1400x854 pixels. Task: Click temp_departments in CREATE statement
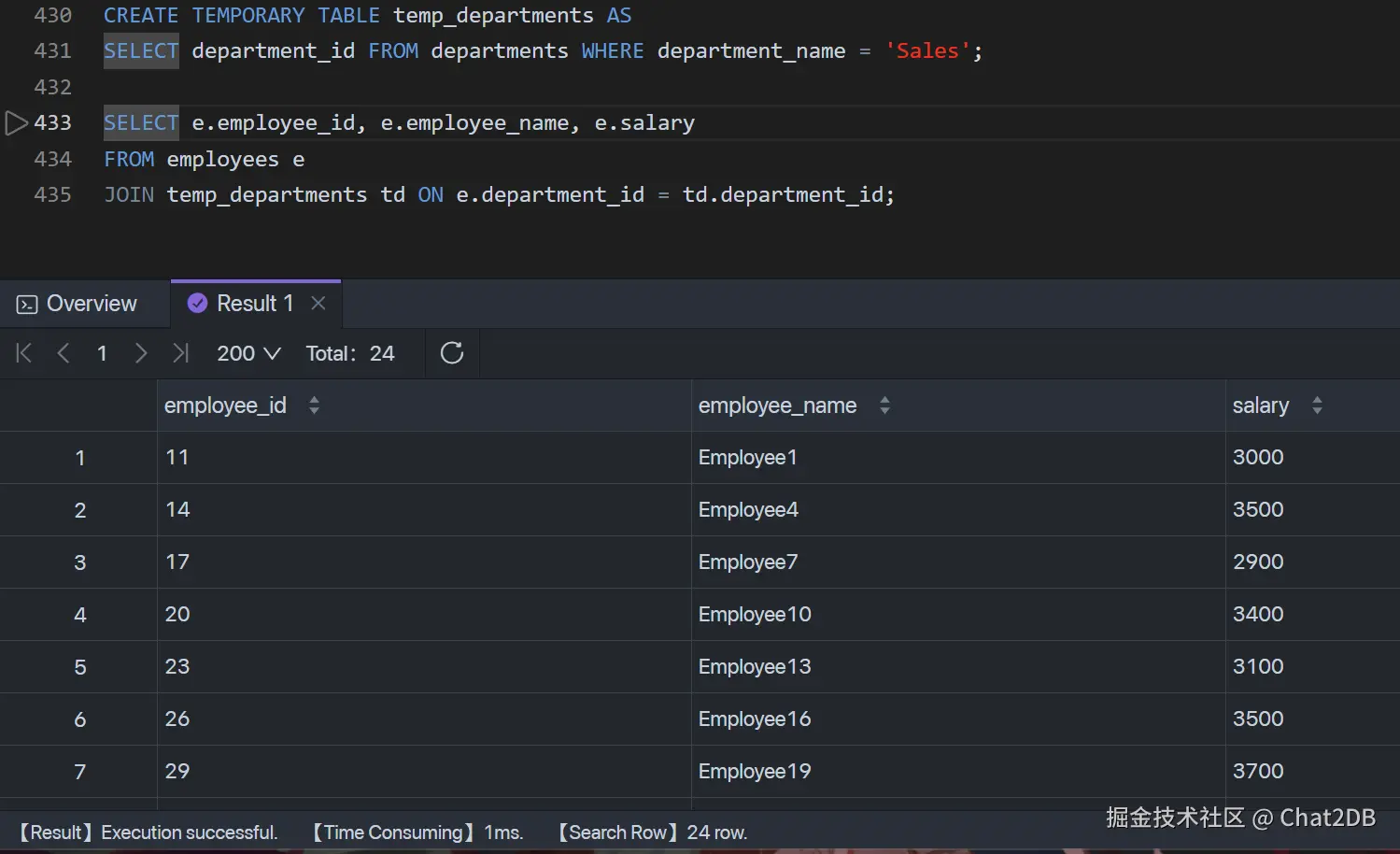pos(493,16)
